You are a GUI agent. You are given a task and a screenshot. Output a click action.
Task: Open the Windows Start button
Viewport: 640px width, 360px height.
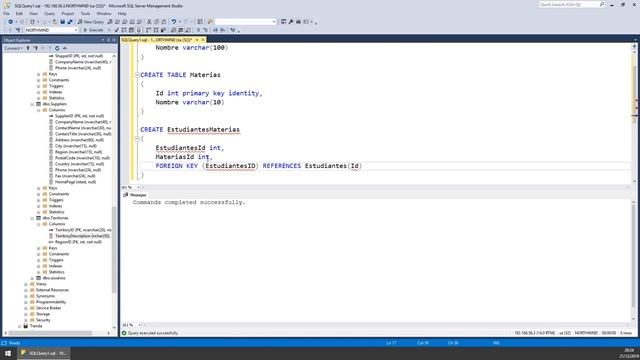tap(8, 353)
